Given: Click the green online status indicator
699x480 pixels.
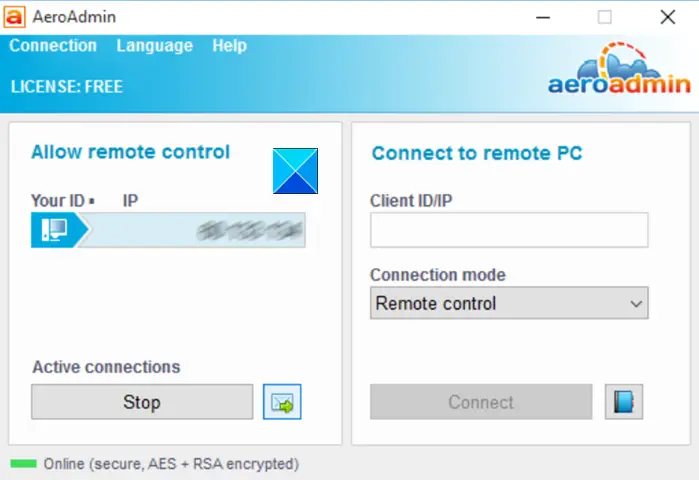Looking at the screenshot, I should coord(23,464).
